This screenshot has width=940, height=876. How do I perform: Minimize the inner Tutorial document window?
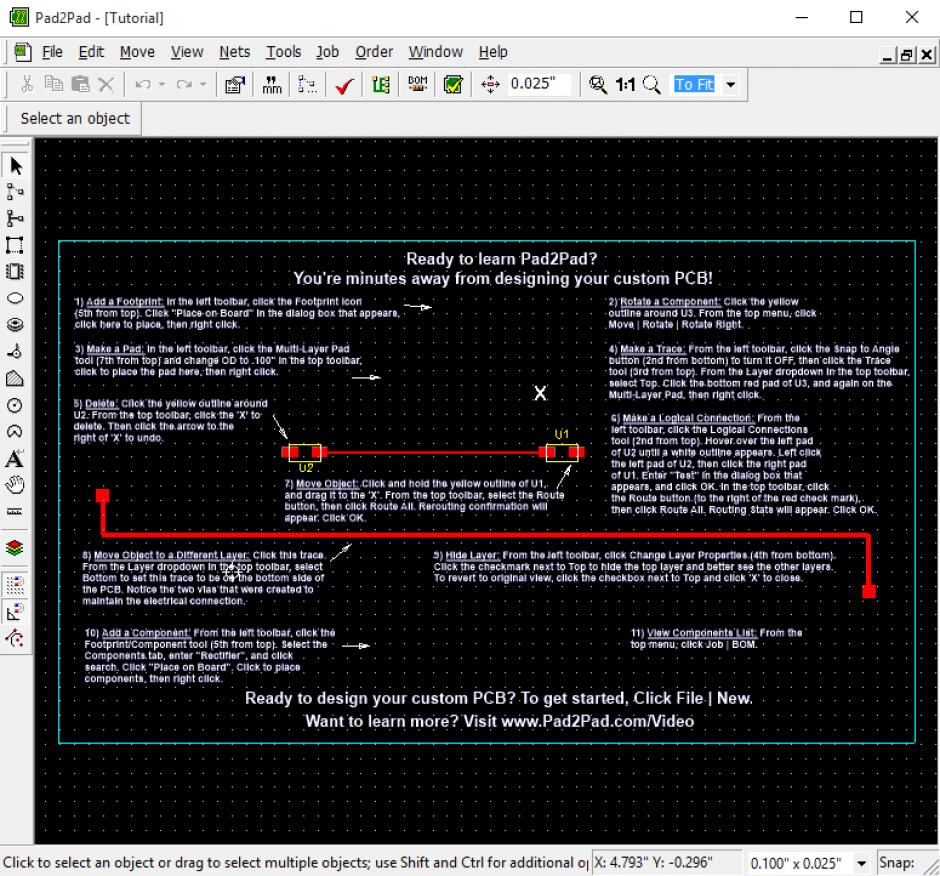point(888,55)
